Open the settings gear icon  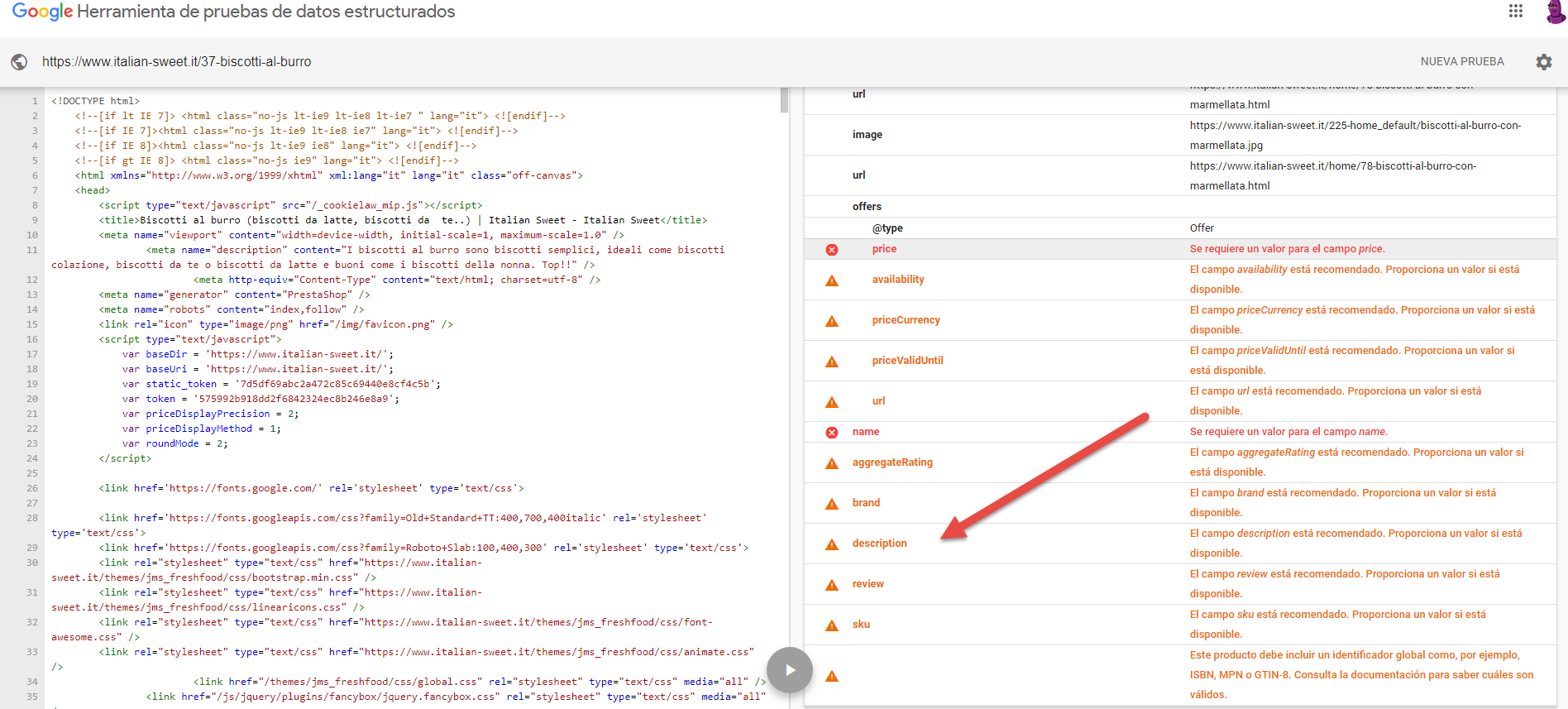point(1544,62)
